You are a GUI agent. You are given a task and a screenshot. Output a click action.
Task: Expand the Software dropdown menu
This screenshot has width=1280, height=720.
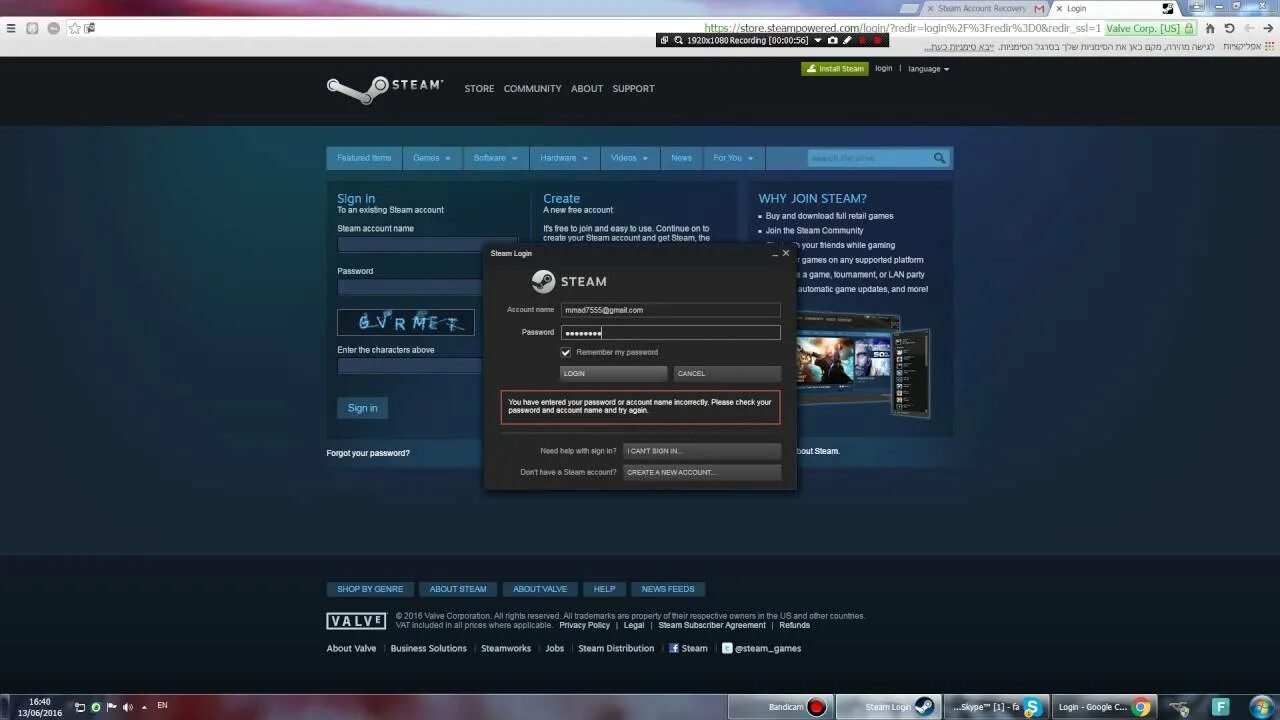(x=495, y=158)
